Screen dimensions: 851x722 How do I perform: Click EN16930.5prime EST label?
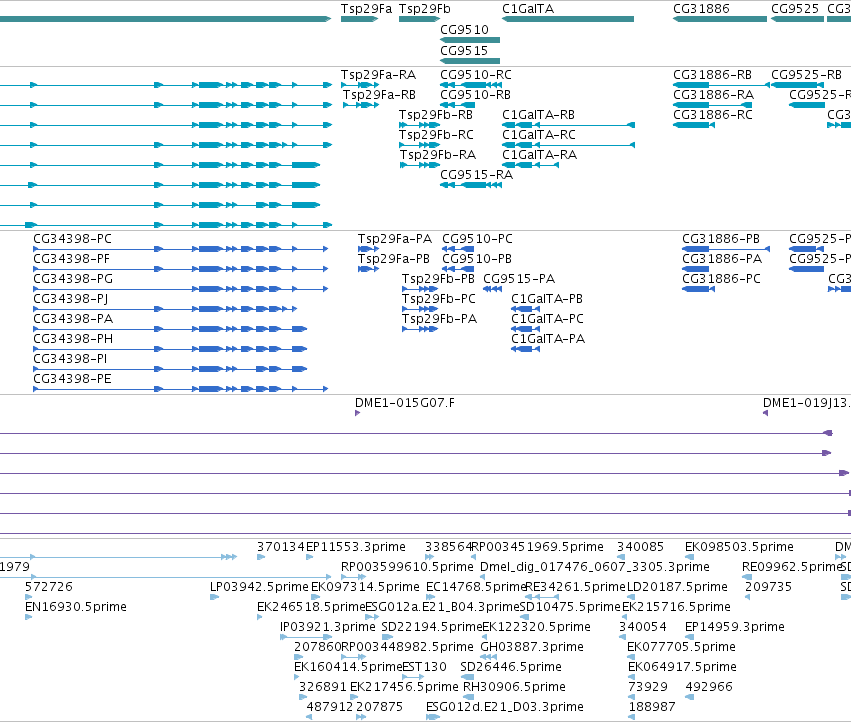click(x=76, y=607)
